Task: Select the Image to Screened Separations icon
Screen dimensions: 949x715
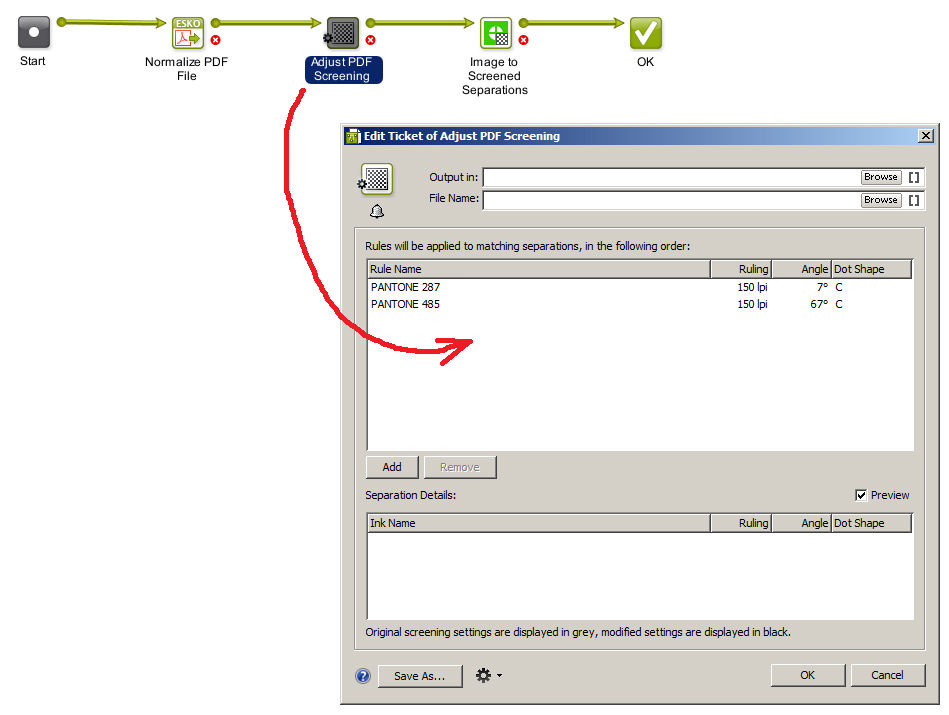Action: [496, 33]
